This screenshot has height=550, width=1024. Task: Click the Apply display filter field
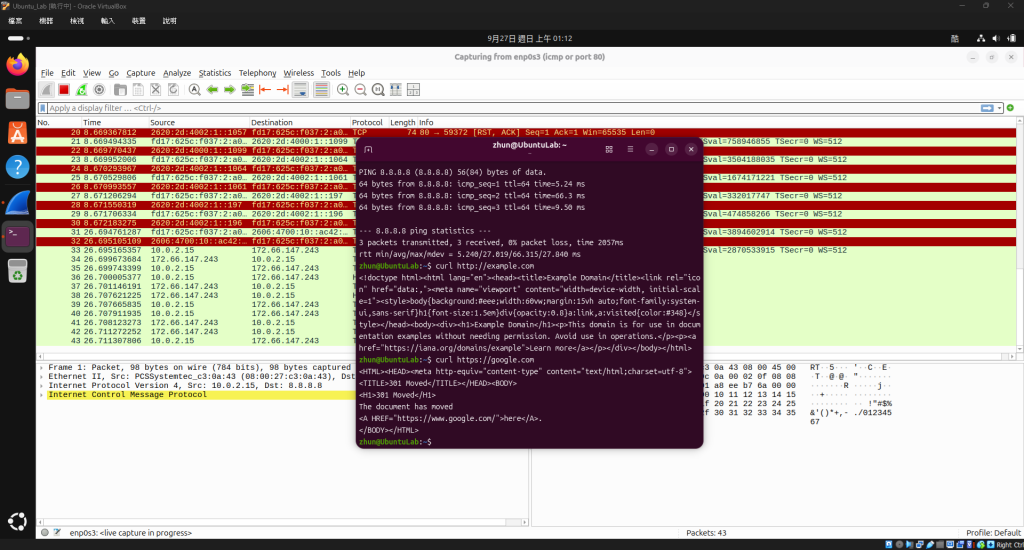coord(513,108)
